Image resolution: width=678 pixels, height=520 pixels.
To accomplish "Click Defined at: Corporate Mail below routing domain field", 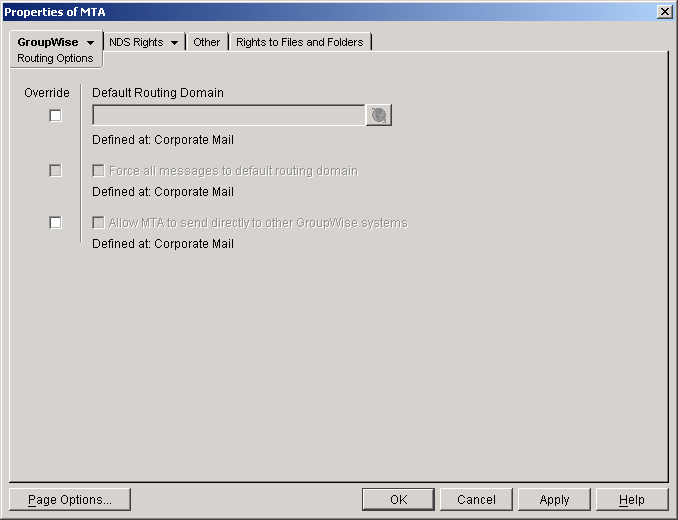I will pos(163,140).
